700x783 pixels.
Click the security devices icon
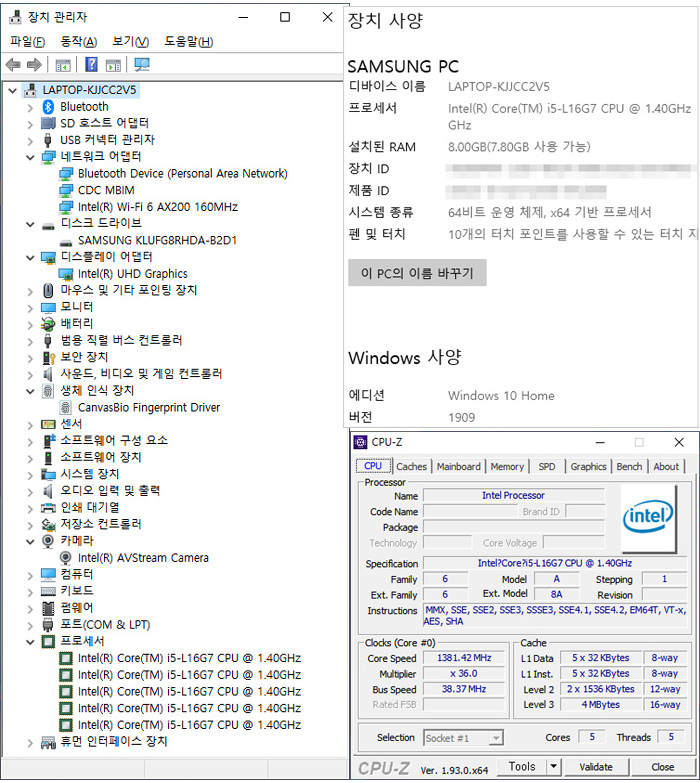[48, 357]
